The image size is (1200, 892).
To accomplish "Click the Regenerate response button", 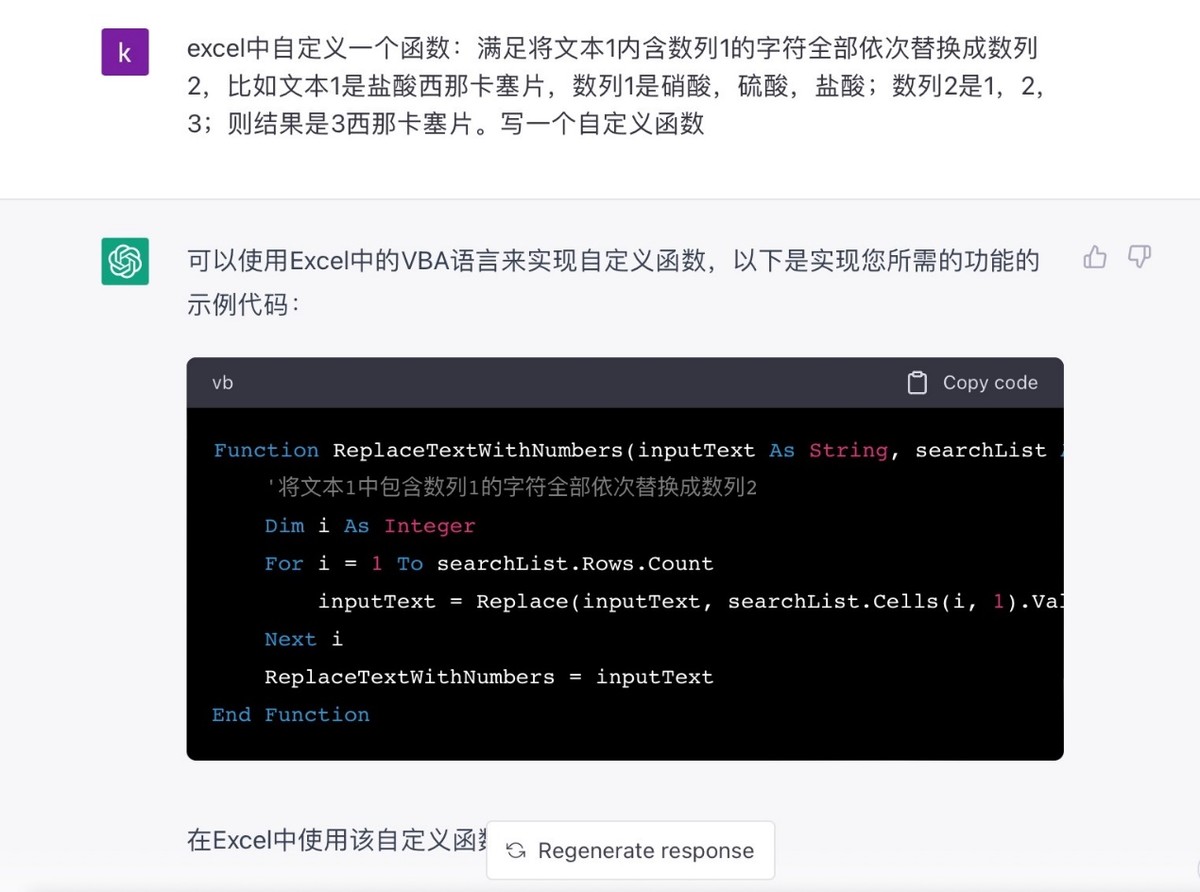I will (x=630, y=851).
